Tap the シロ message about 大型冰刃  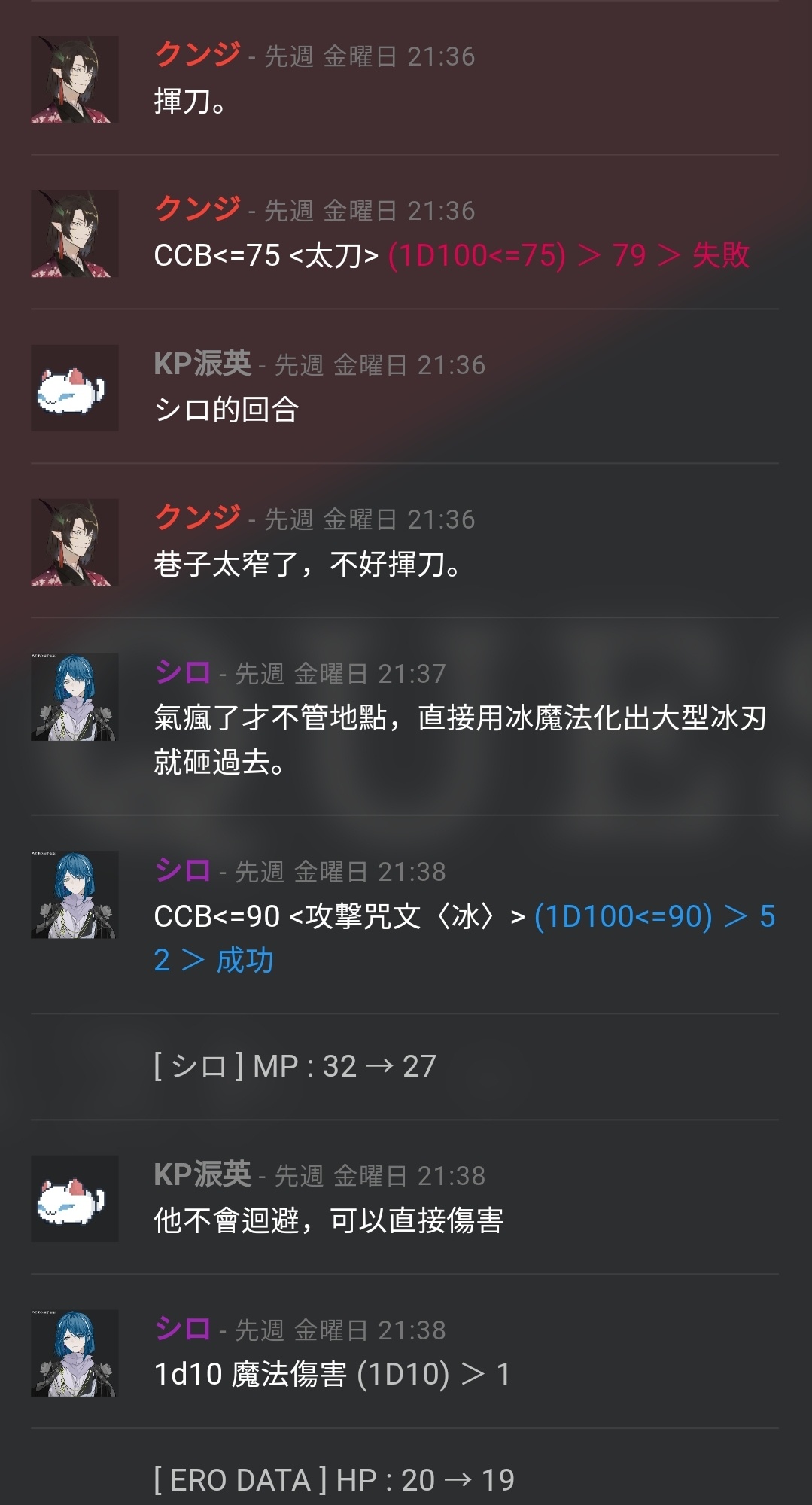(461, 740)
